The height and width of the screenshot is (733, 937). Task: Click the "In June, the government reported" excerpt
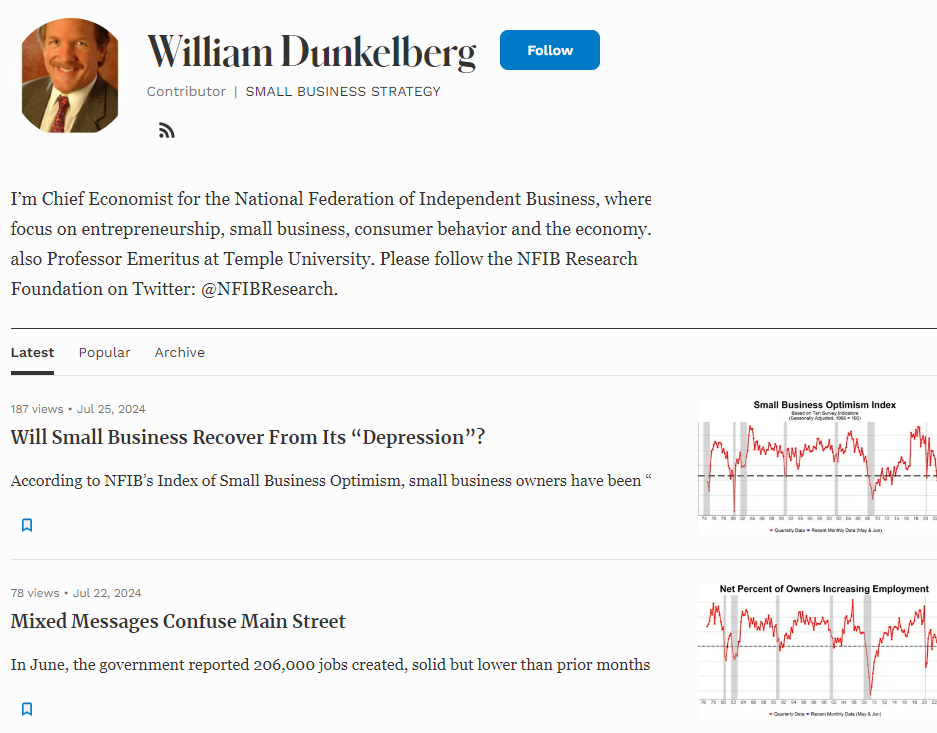(330, 665)
